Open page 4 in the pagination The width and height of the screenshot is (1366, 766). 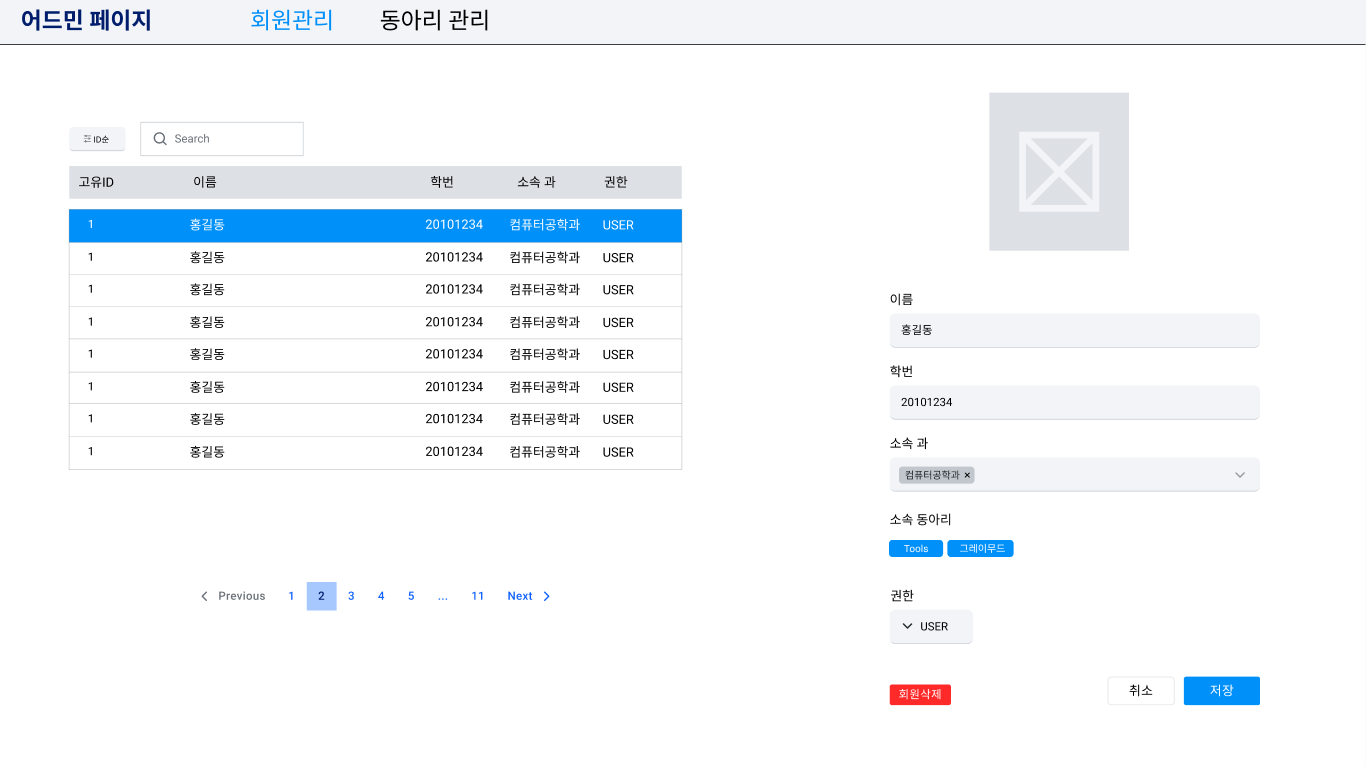point(381,596)
